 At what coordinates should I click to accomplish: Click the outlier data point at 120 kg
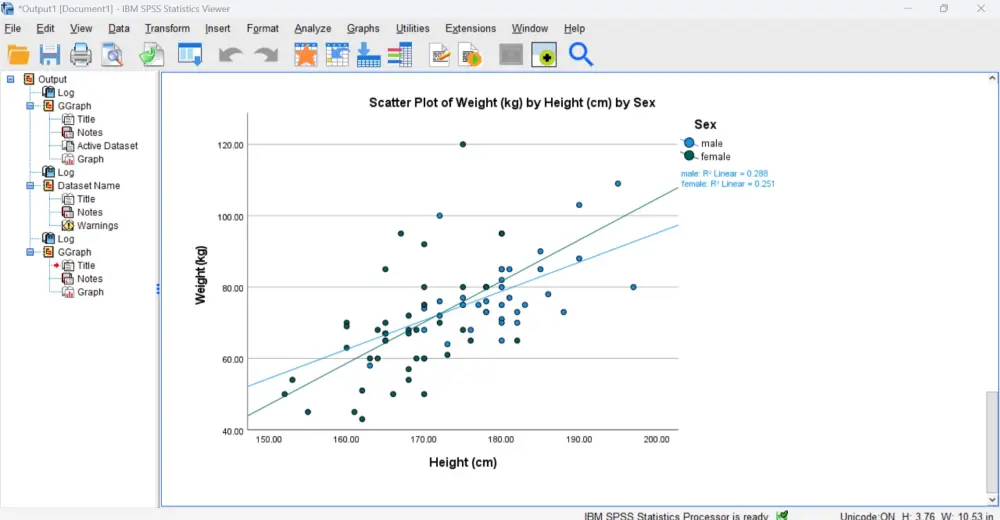(463, 144)
